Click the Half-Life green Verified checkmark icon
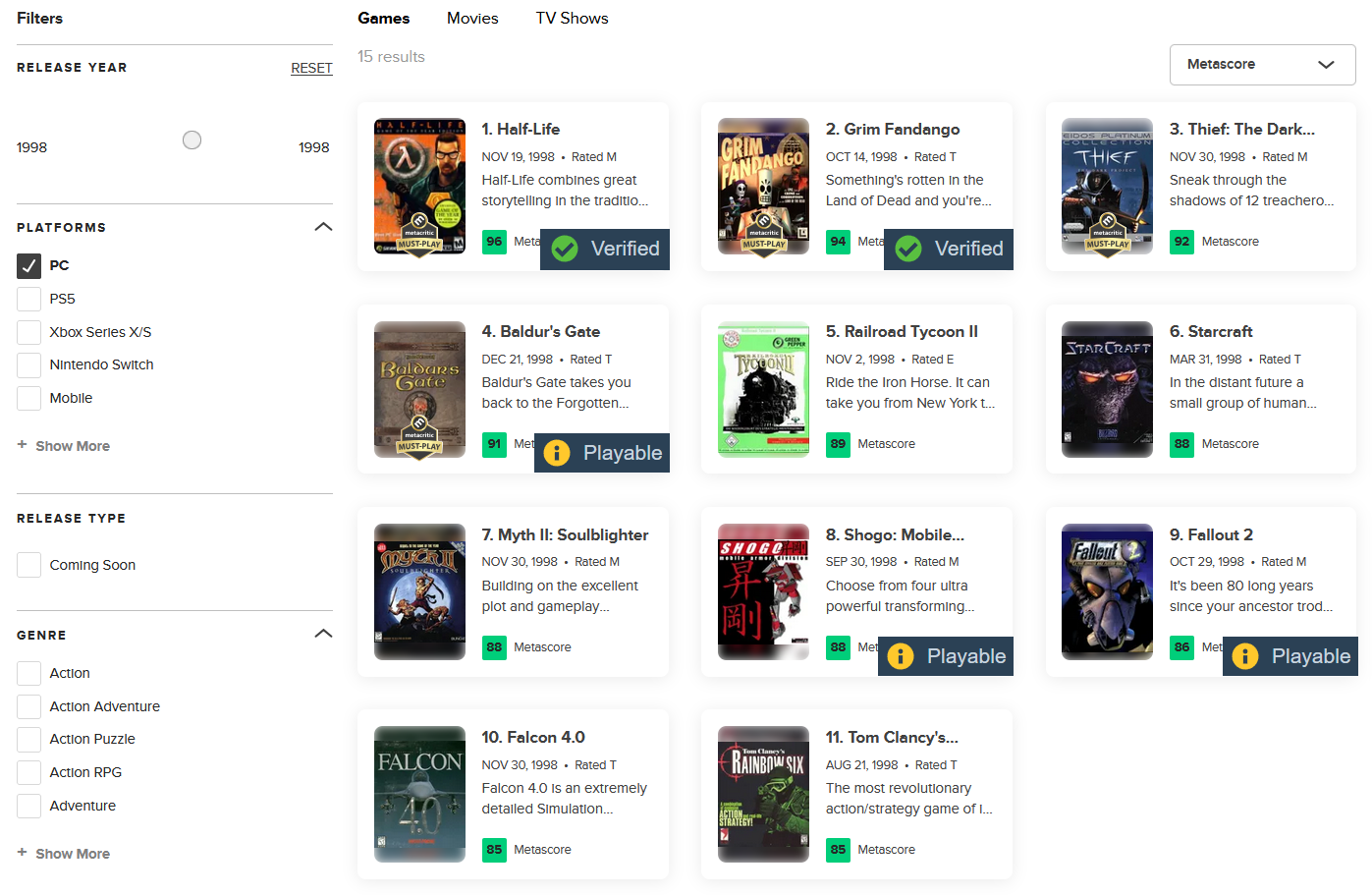This screenshot has height=895, width=1372. [565, 249]
